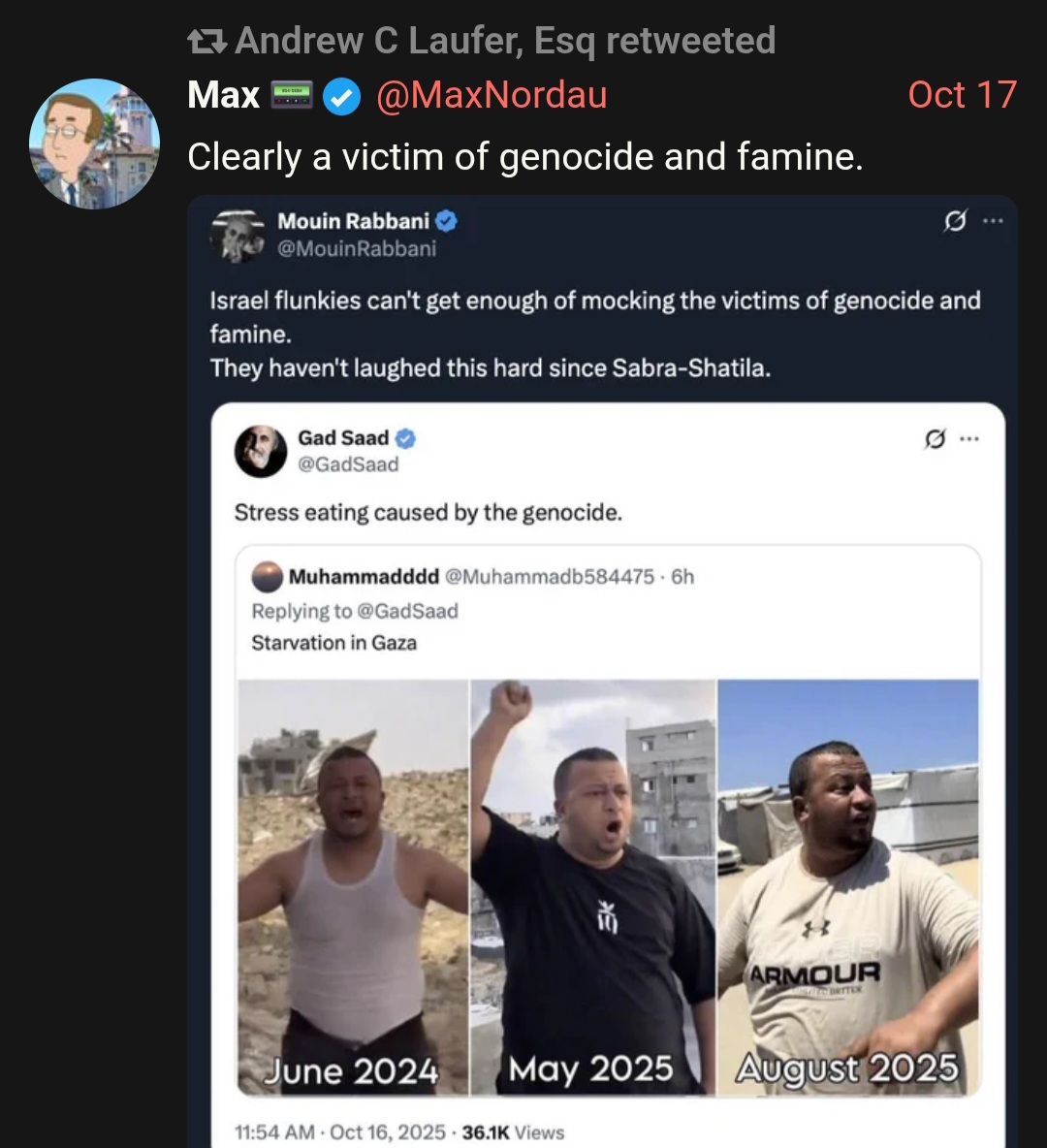Viewport: 1047px width, 1148px height.
Task: Open the more options menu on Mouin Rabbani's tweet
Action: (x=992, y=222)
